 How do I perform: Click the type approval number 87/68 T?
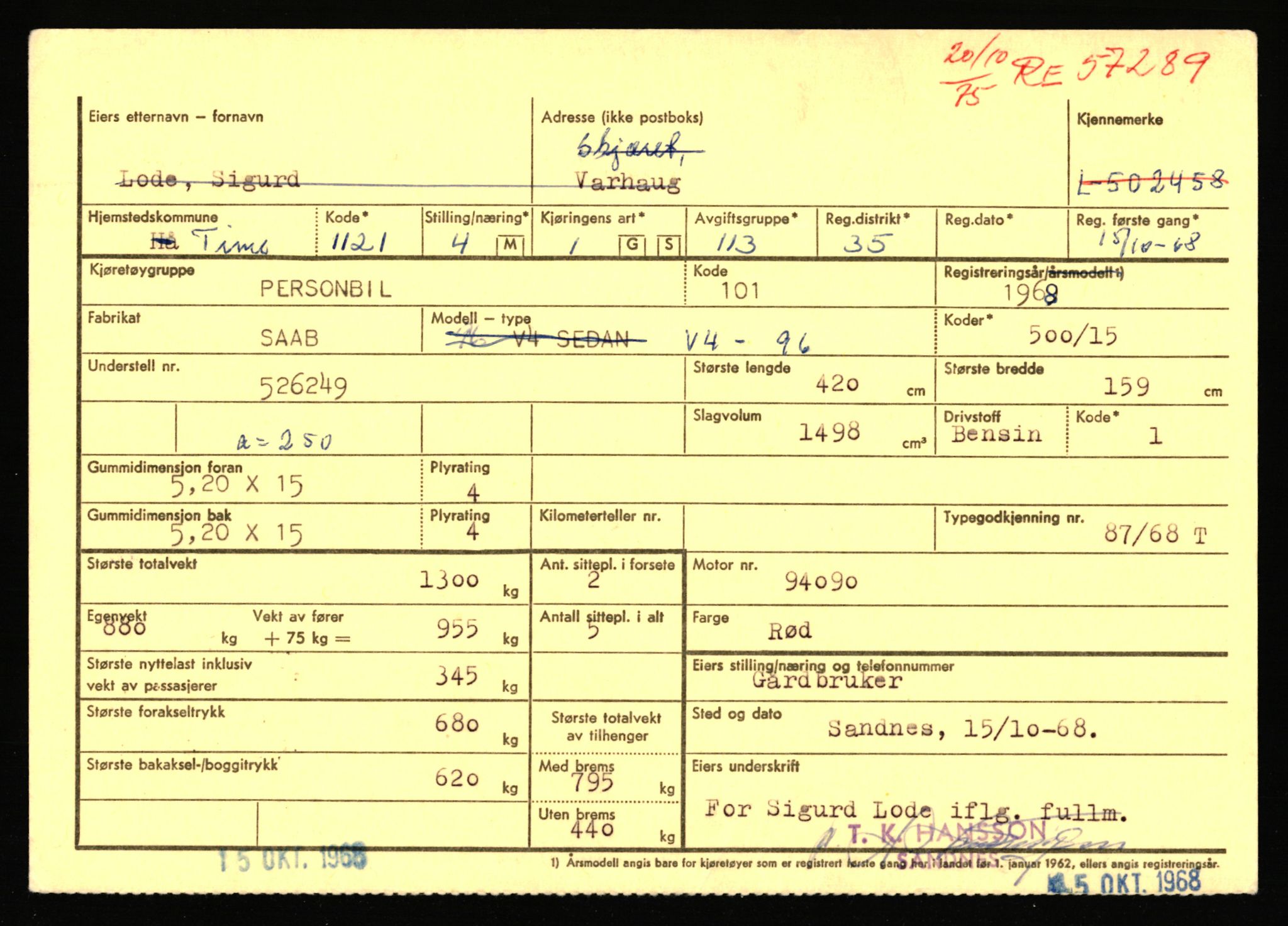(x=1155, y=534)
